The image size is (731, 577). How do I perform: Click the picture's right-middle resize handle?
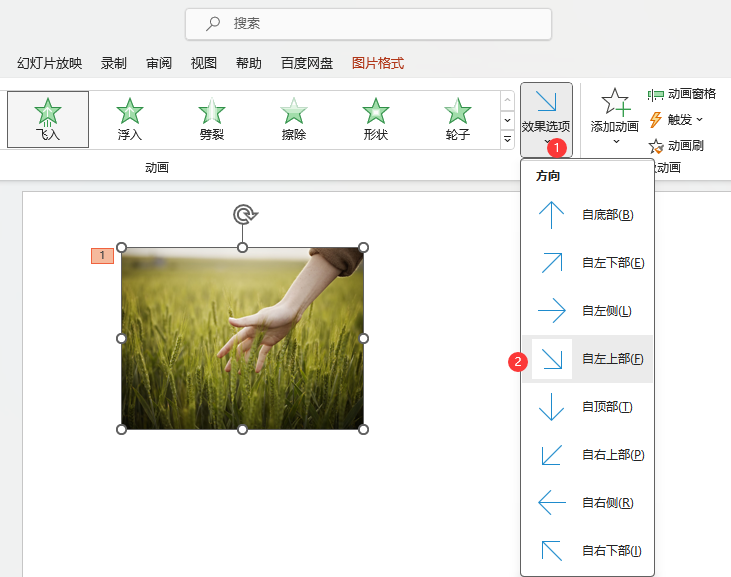click(x=364, y=338)
